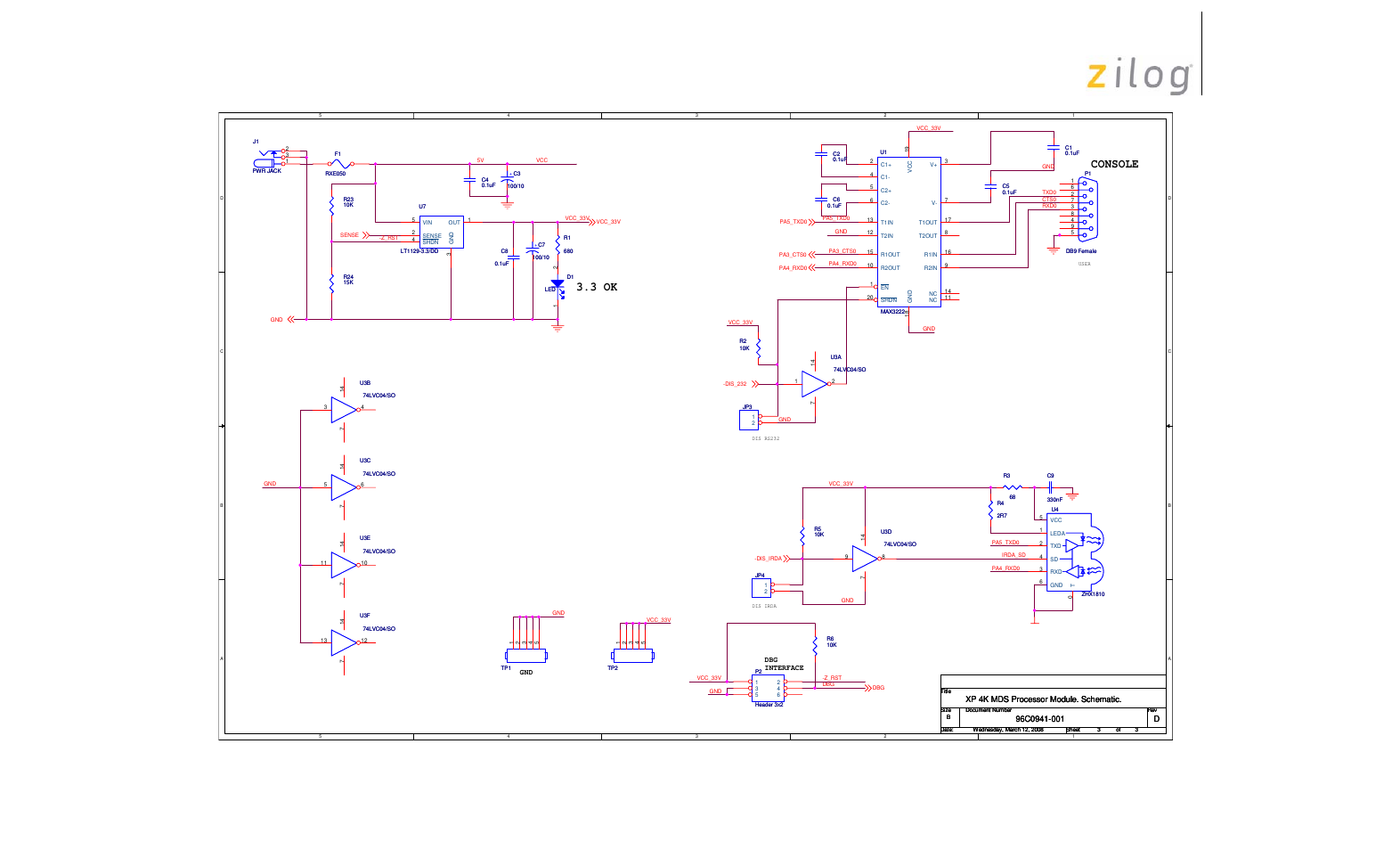Select capacitor C4 0.1uF symbol
Screen dimensions: 1400x850
[x=469, y=180]
